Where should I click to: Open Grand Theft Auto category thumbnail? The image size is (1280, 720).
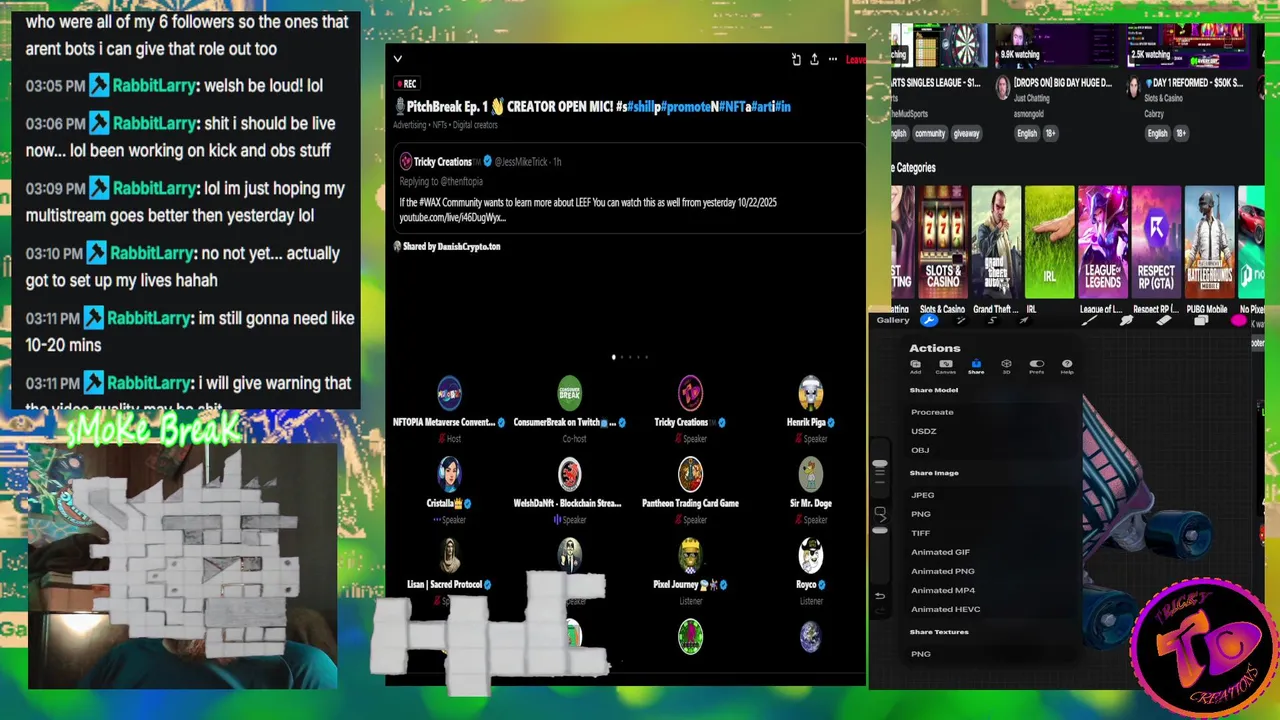(x=996, y=242)
